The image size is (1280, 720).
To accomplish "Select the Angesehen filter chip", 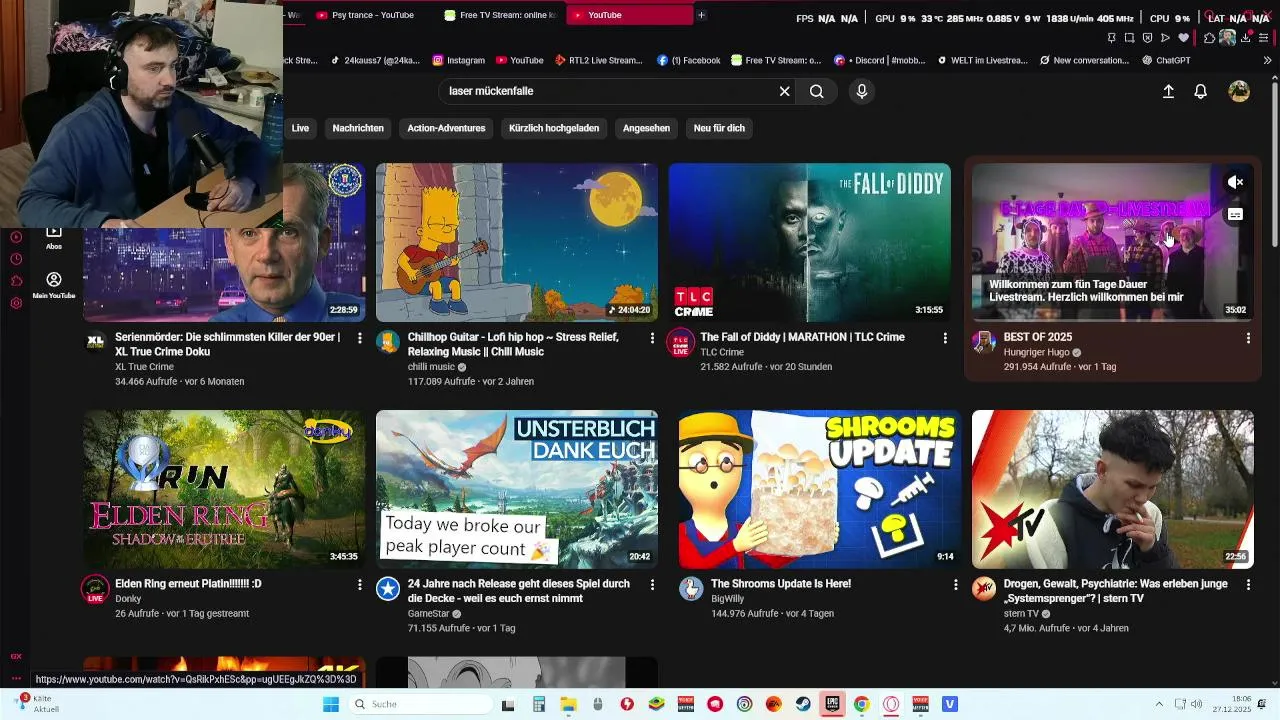I will click(646, 128).
